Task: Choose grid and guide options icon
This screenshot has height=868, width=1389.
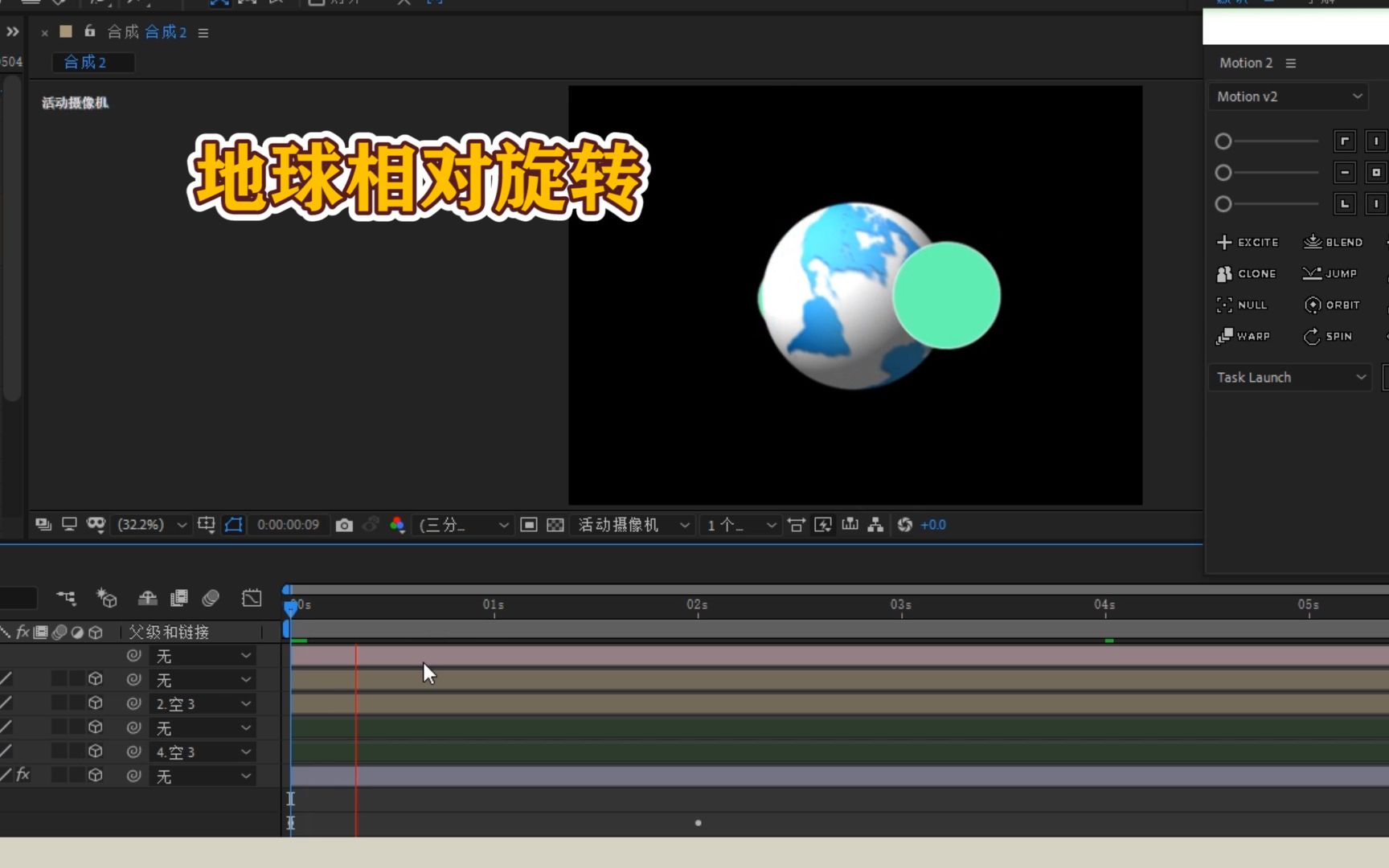Action: coord(207,525)
